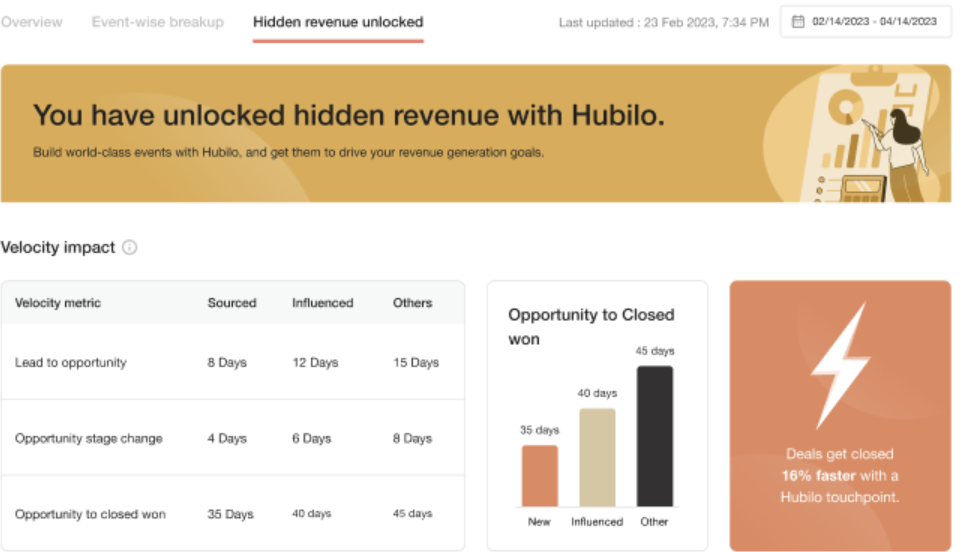Click the beige Influenced bar in chart
966x552 pixels.
597,457
